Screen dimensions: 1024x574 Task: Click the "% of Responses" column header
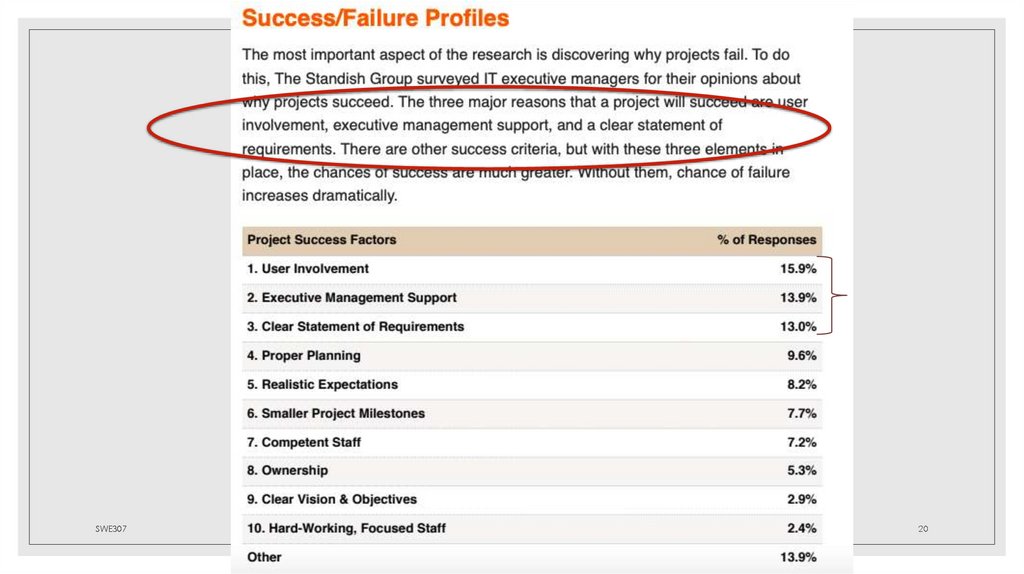[766, 240]
